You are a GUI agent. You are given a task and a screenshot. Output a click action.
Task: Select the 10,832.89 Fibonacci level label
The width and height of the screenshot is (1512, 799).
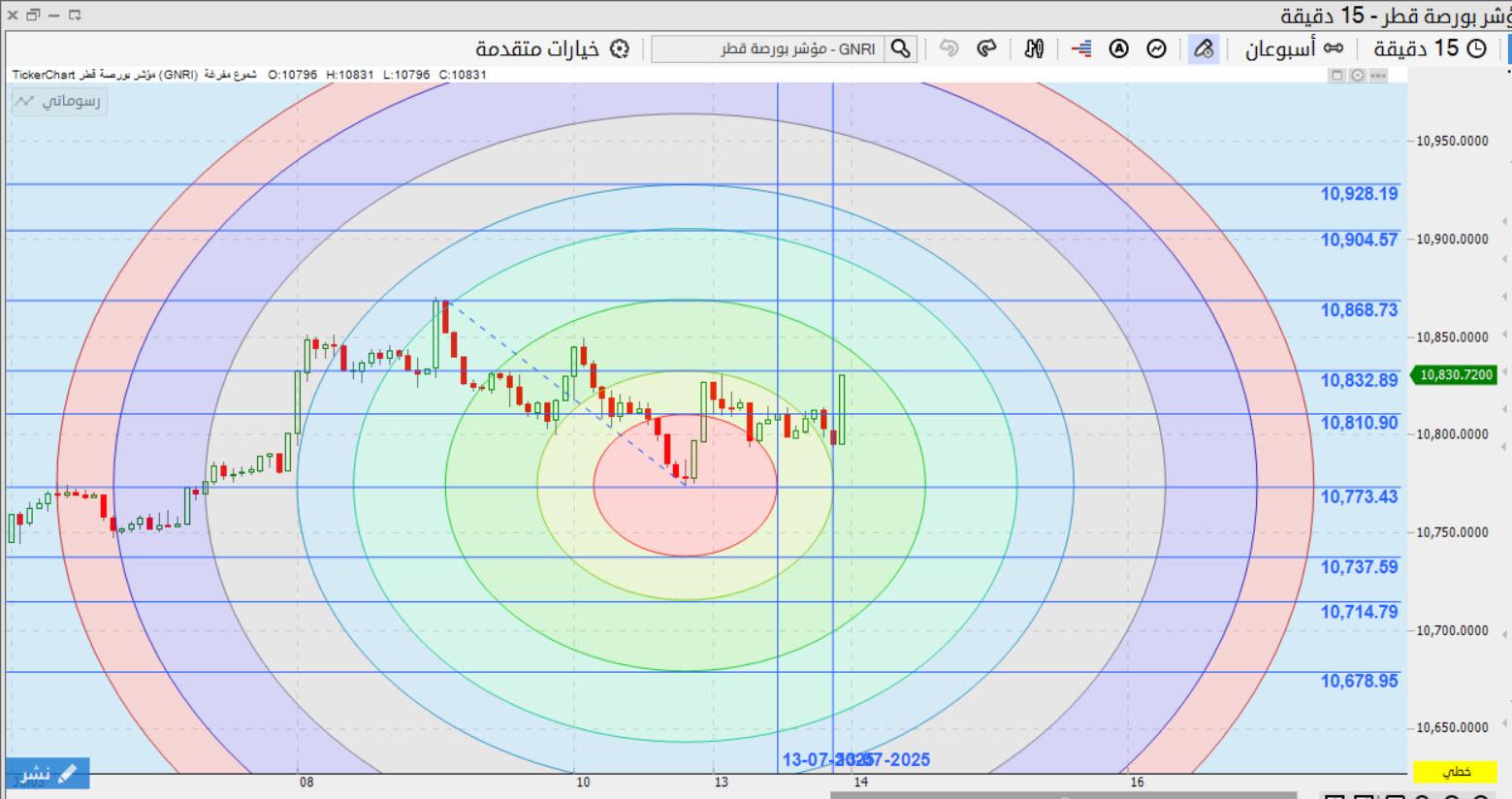pos(1359,380)
